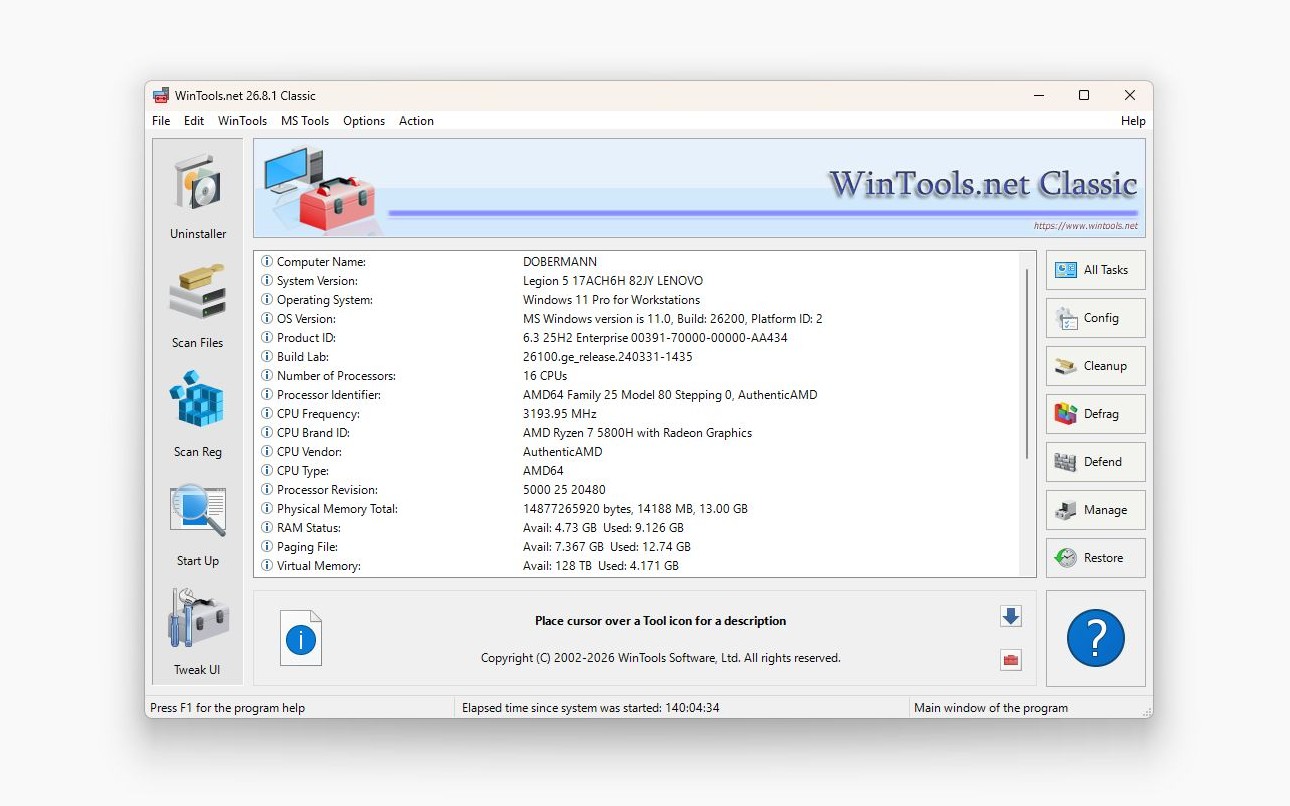This screenshot has width=1290, height=806.
Task: Click the info icon beside Operating System
Action: (x=267, y=300)
